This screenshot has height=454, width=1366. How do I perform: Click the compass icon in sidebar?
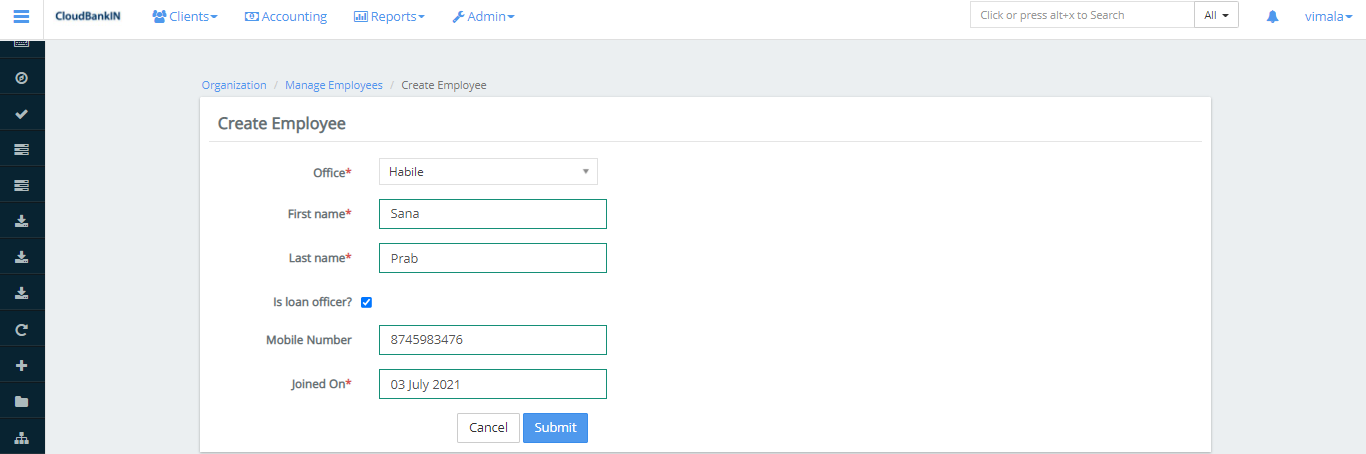click(x=22, y=78)
